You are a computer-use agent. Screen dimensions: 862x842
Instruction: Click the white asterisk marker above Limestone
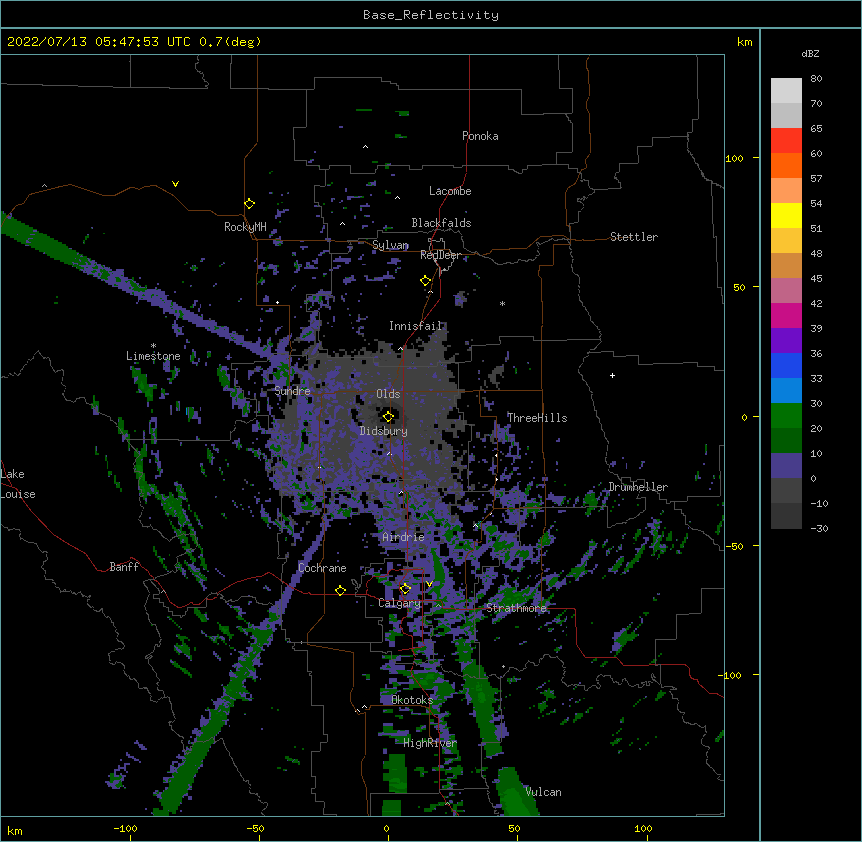(x=153, y=346)
